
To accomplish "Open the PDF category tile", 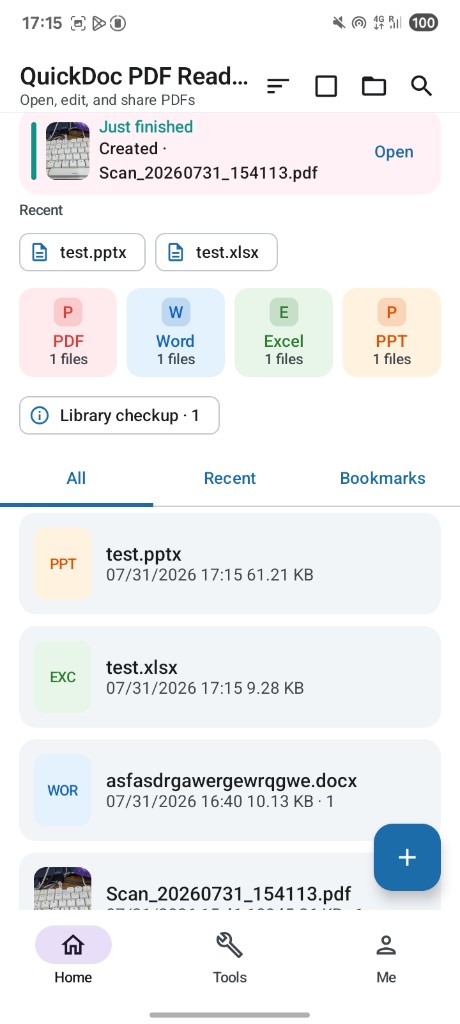I will [x=68, y=332].
